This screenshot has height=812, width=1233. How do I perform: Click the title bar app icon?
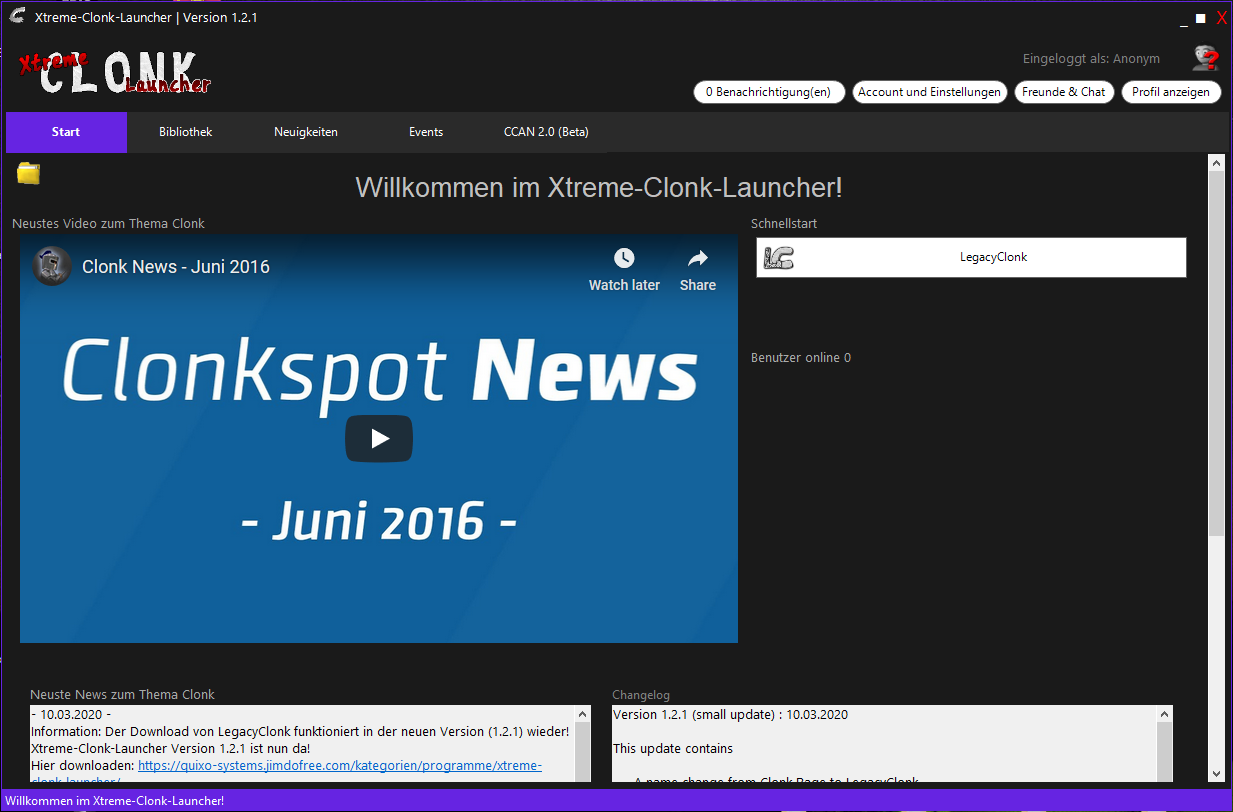(x=16, y=17)
